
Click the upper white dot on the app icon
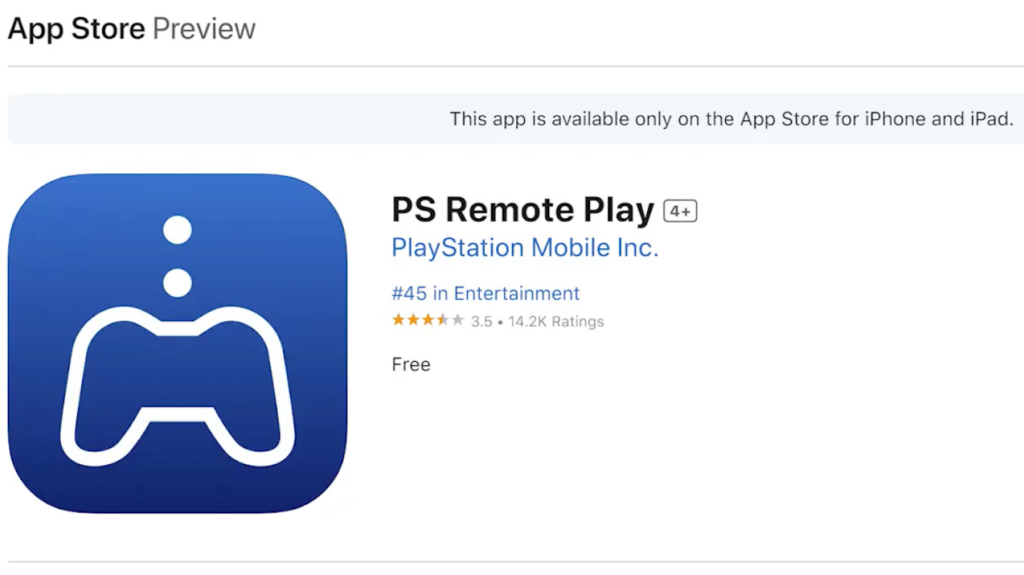pos(178,230)
